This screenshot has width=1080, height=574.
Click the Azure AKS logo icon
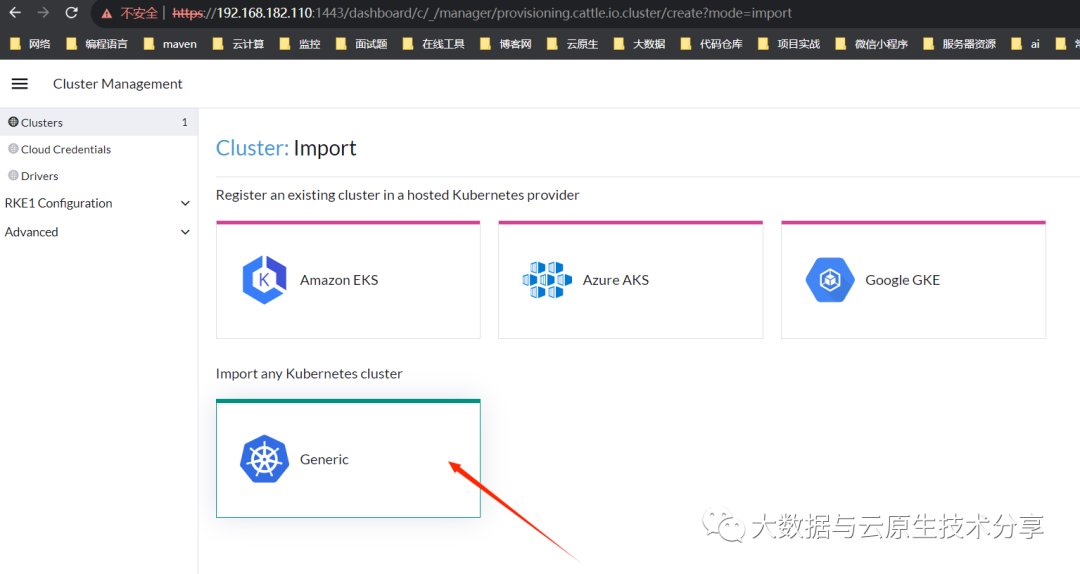pyautogui.click(x=547, y=280)
